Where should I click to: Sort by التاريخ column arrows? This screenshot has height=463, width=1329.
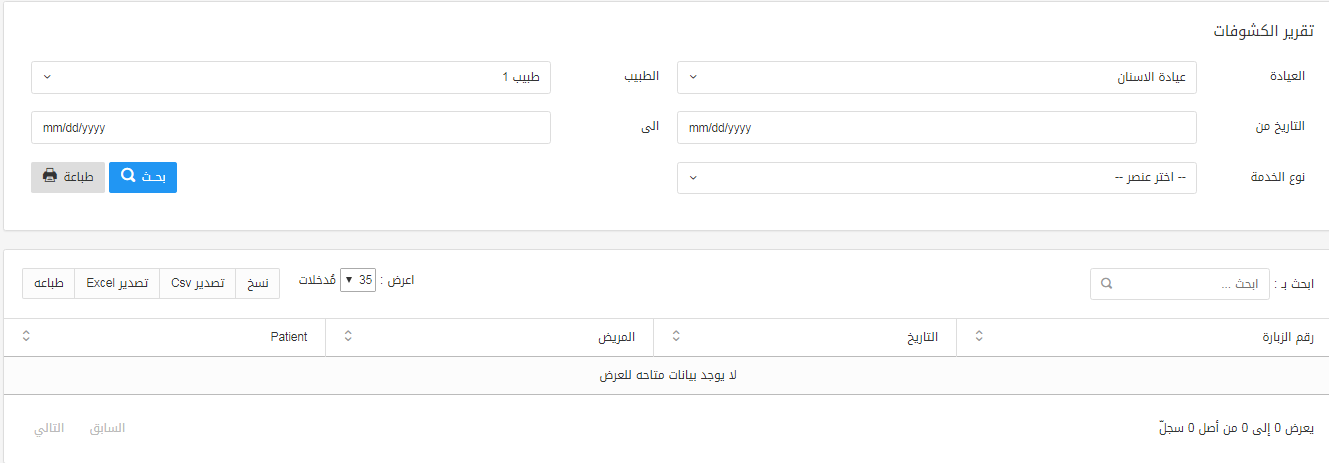677,337
